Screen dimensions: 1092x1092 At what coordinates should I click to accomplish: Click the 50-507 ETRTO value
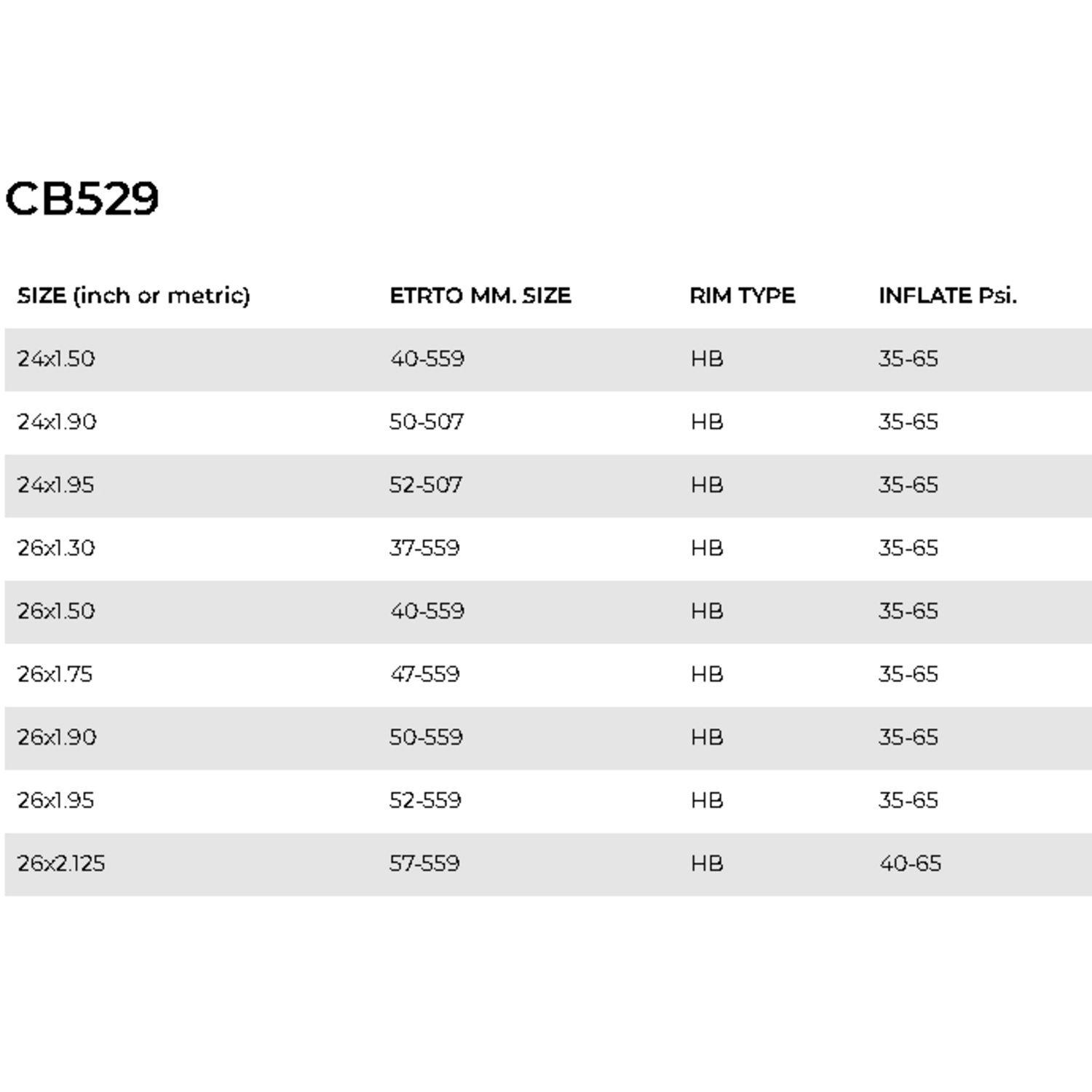427,422
